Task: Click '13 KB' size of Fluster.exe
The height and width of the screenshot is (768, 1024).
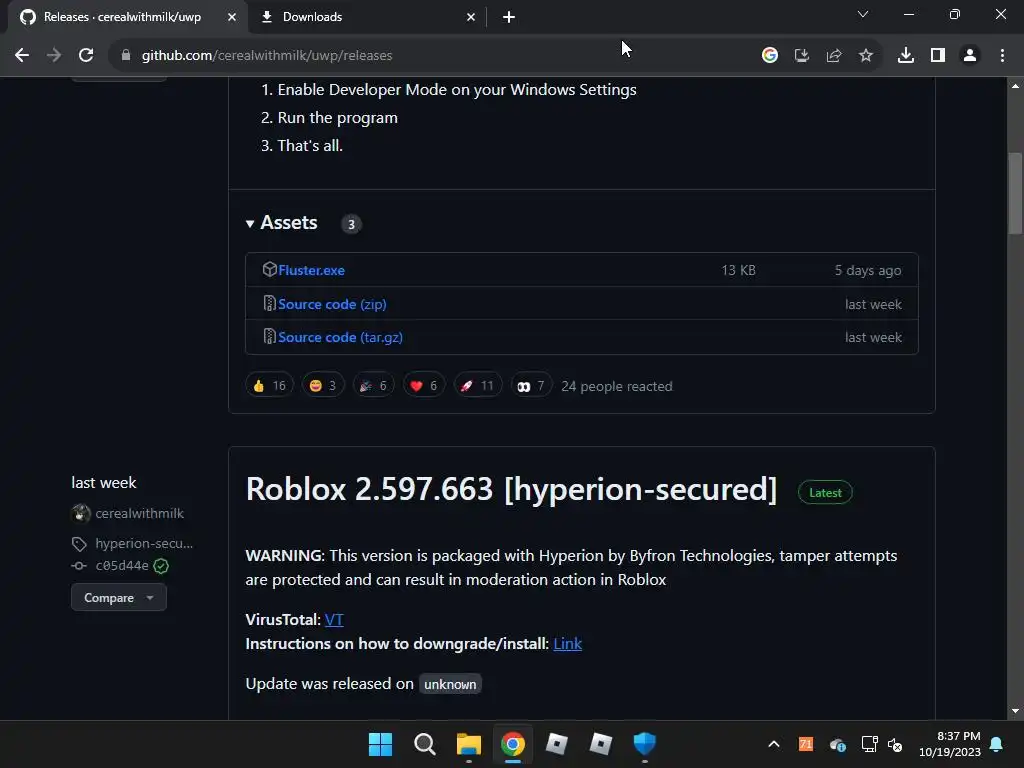Action: point(739,270)
